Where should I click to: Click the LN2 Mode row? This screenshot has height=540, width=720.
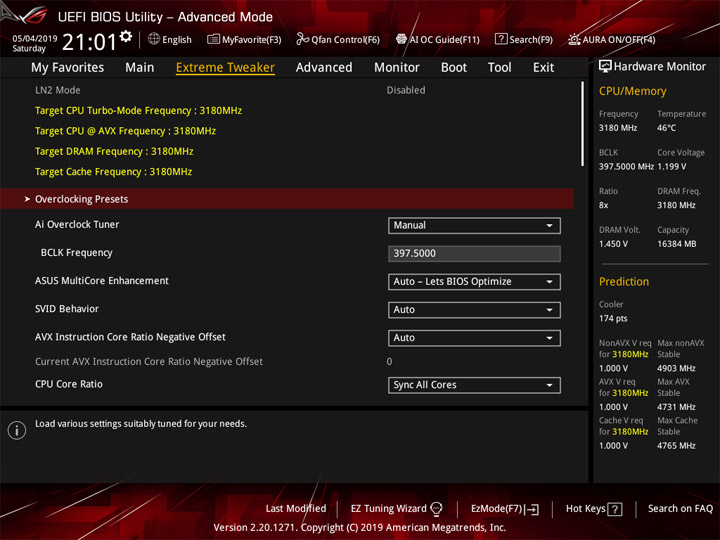point(287,90)
